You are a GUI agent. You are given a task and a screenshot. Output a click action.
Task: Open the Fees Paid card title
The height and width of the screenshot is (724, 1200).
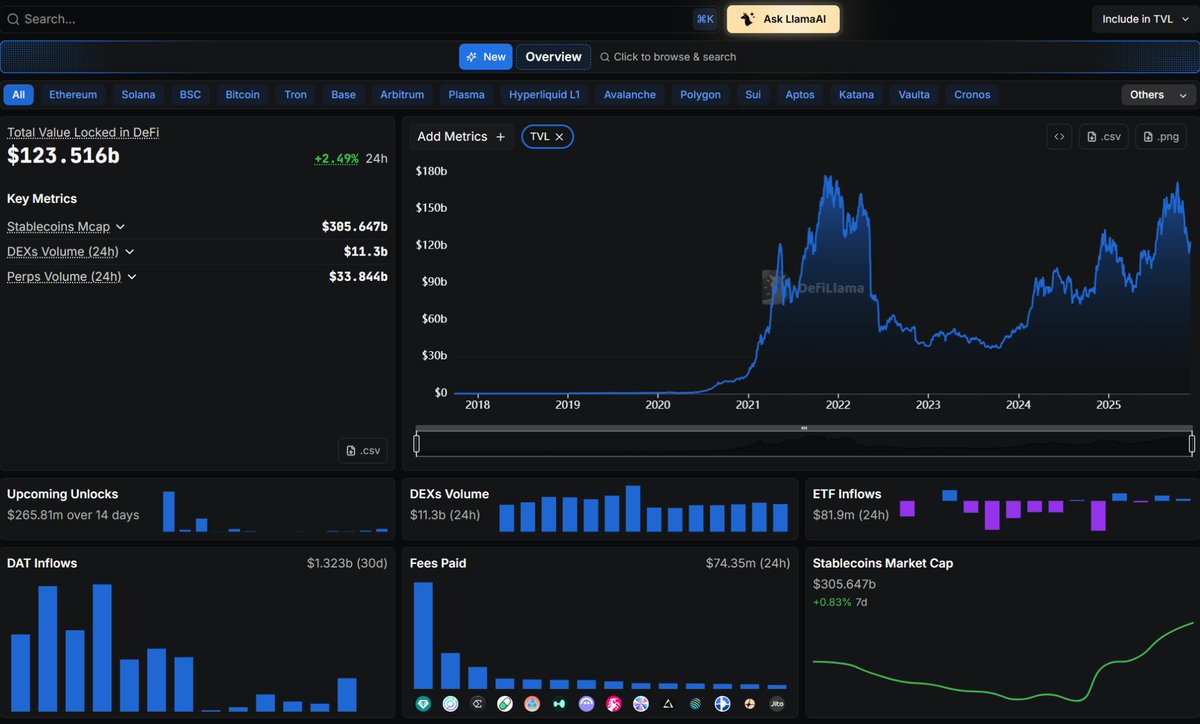[439, 563]
